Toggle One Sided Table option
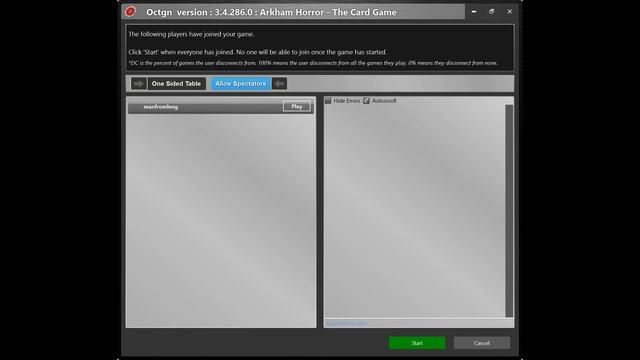The height and width of the screenshot is (360, 640). tap(176, 84)
